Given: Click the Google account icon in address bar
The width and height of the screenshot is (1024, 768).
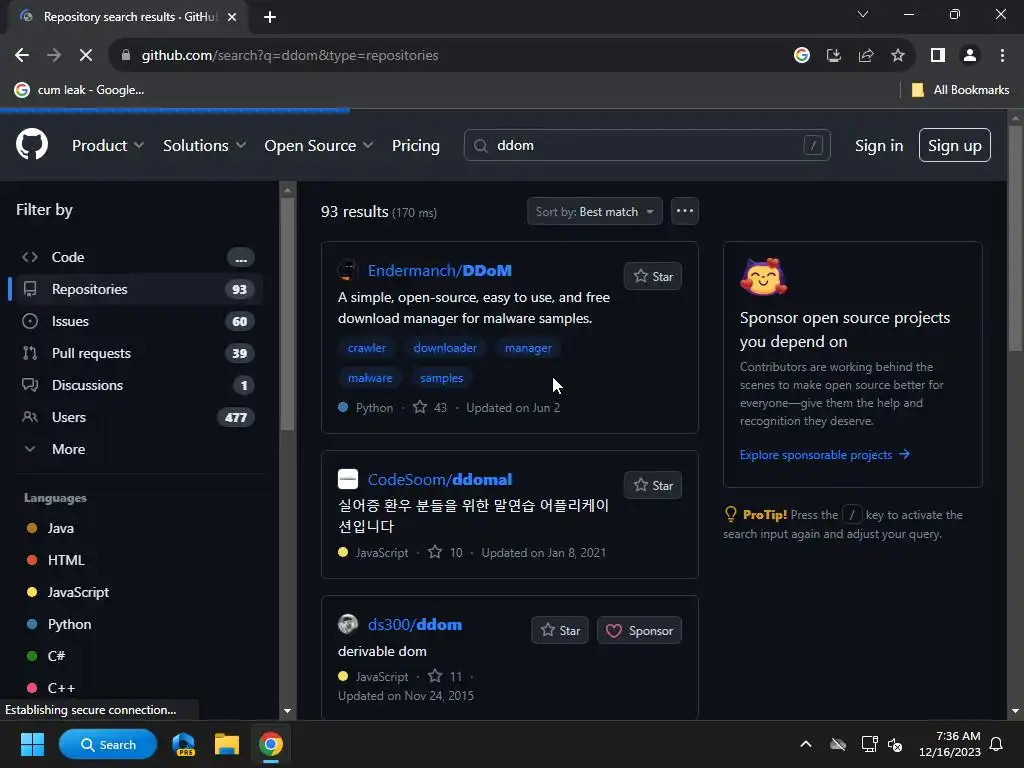Looking at the screenshot, I should (801, 56).
